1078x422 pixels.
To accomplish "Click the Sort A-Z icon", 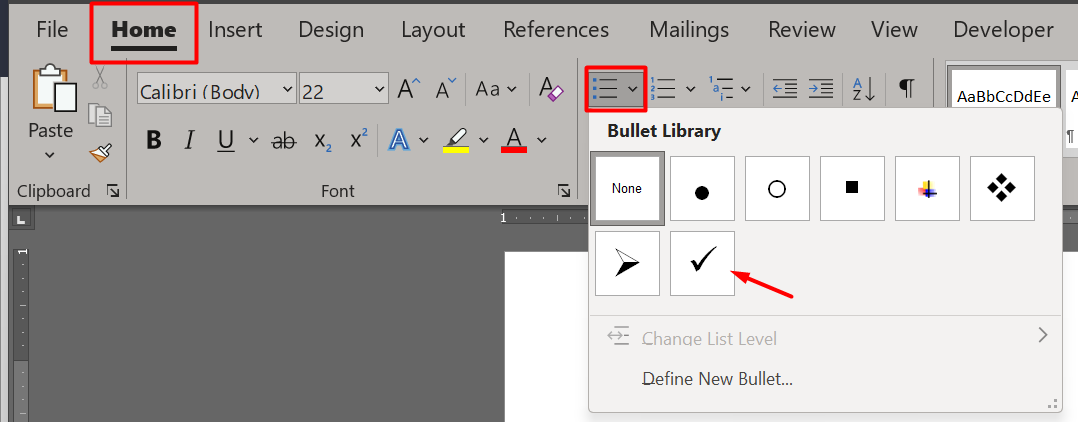I will click(864, 89).
